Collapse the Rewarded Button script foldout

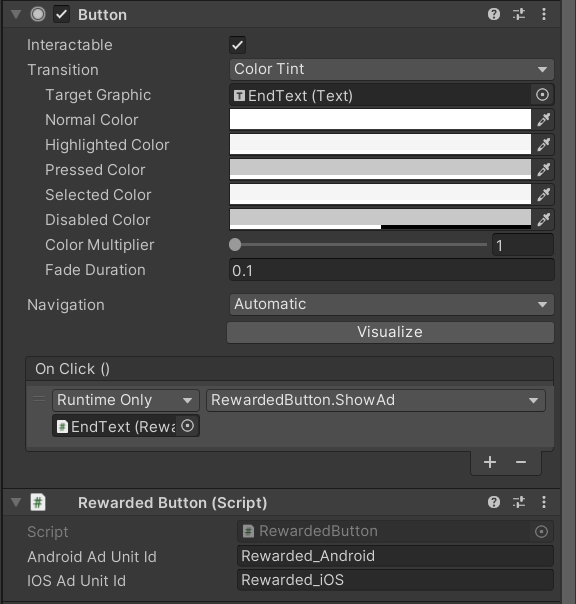coord(16,502)
